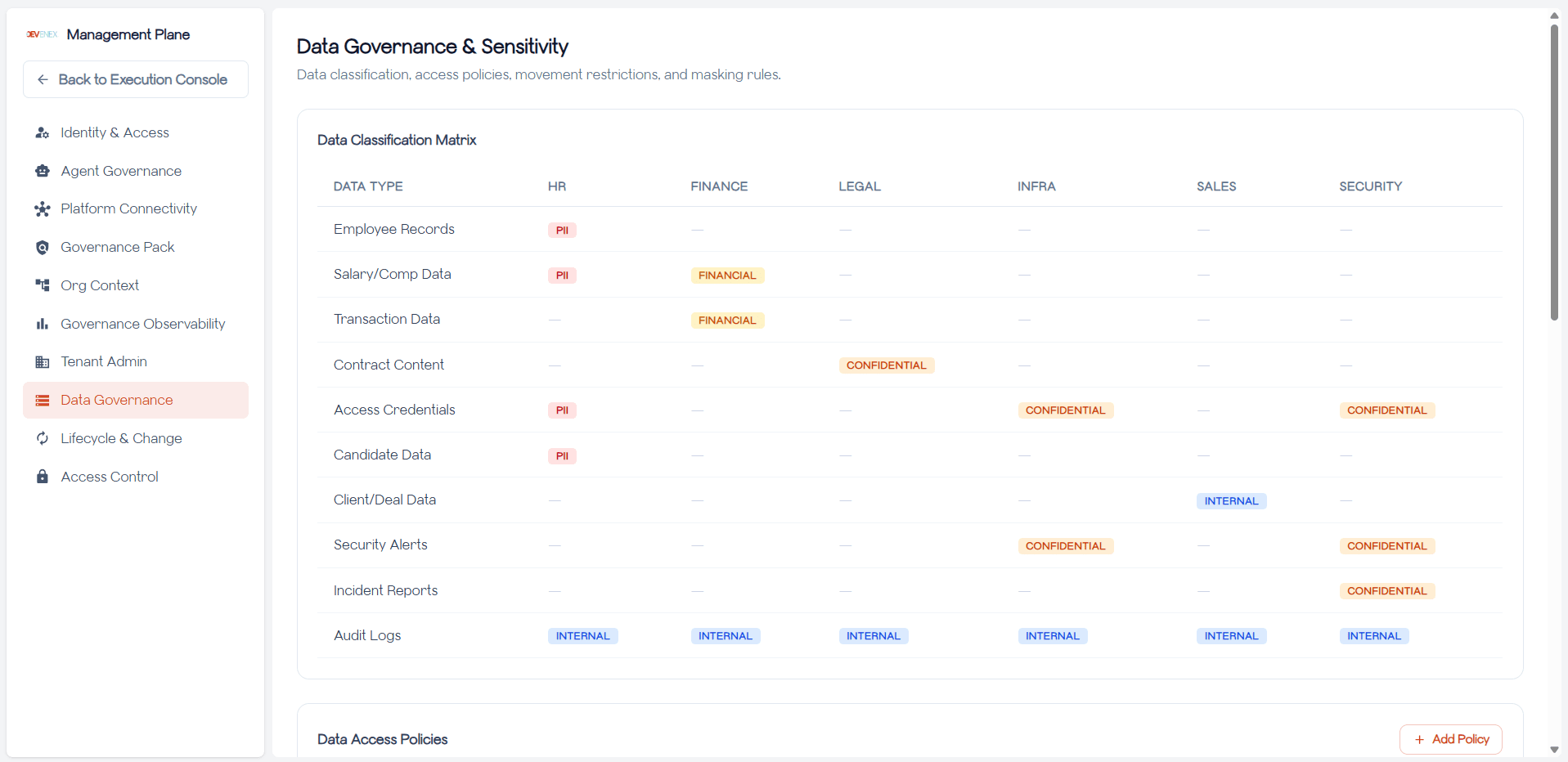Click the Lifecycle & Change cycle icon

click(x=43, y=438)
